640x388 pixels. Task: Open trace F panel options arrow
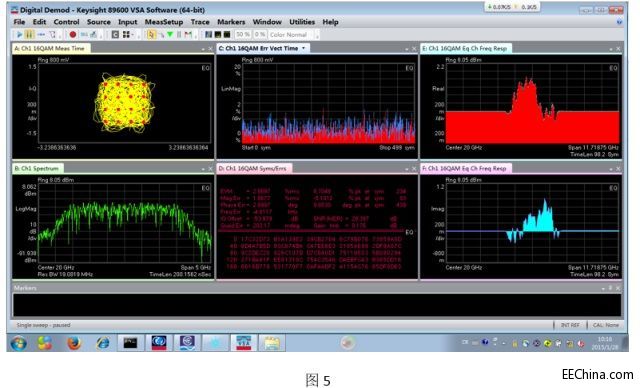pyautogui.click(x=611, y=169)
